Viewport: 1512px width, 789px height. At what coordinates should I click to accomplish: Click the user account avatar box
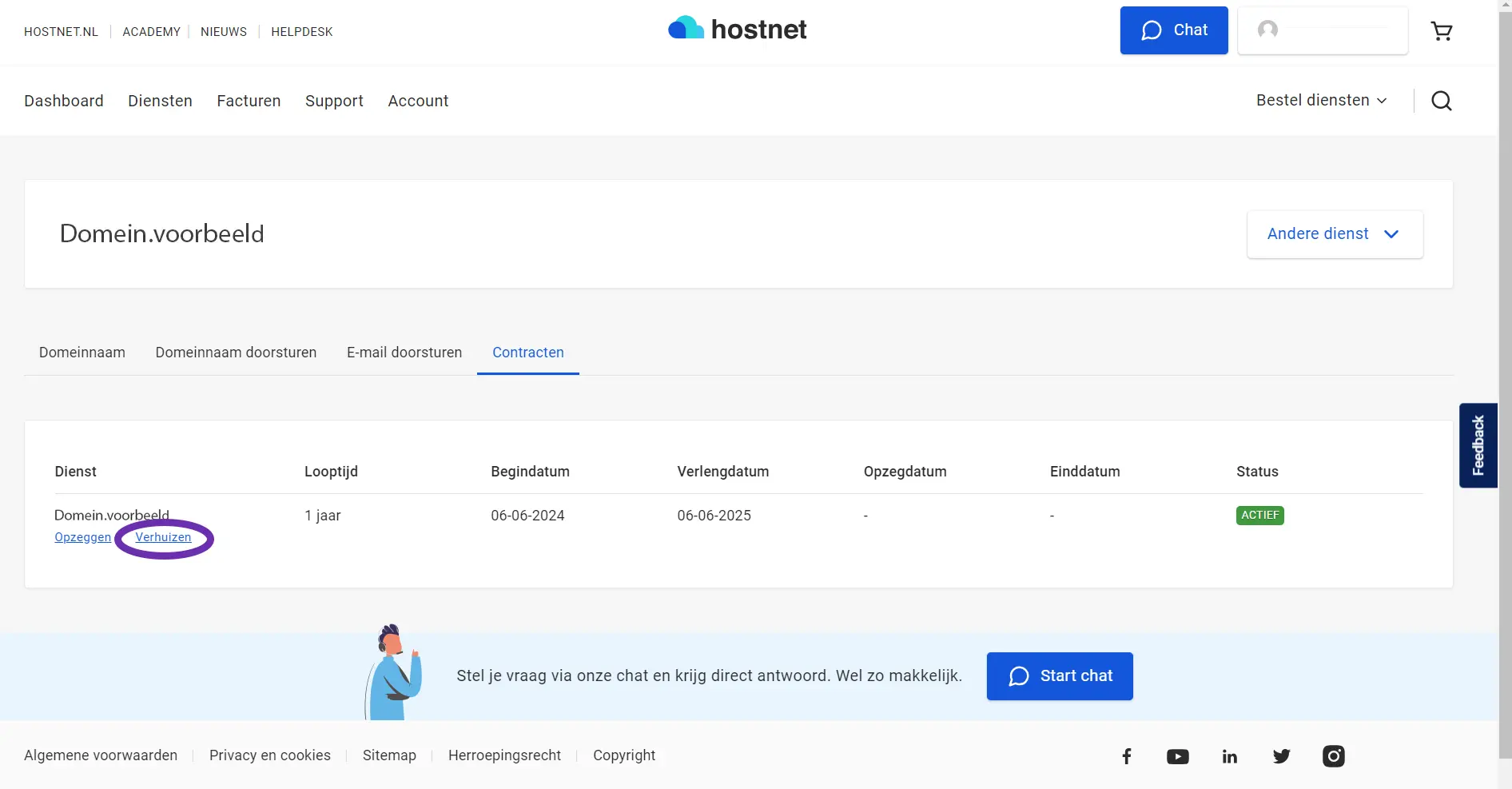coord(1323,30)
